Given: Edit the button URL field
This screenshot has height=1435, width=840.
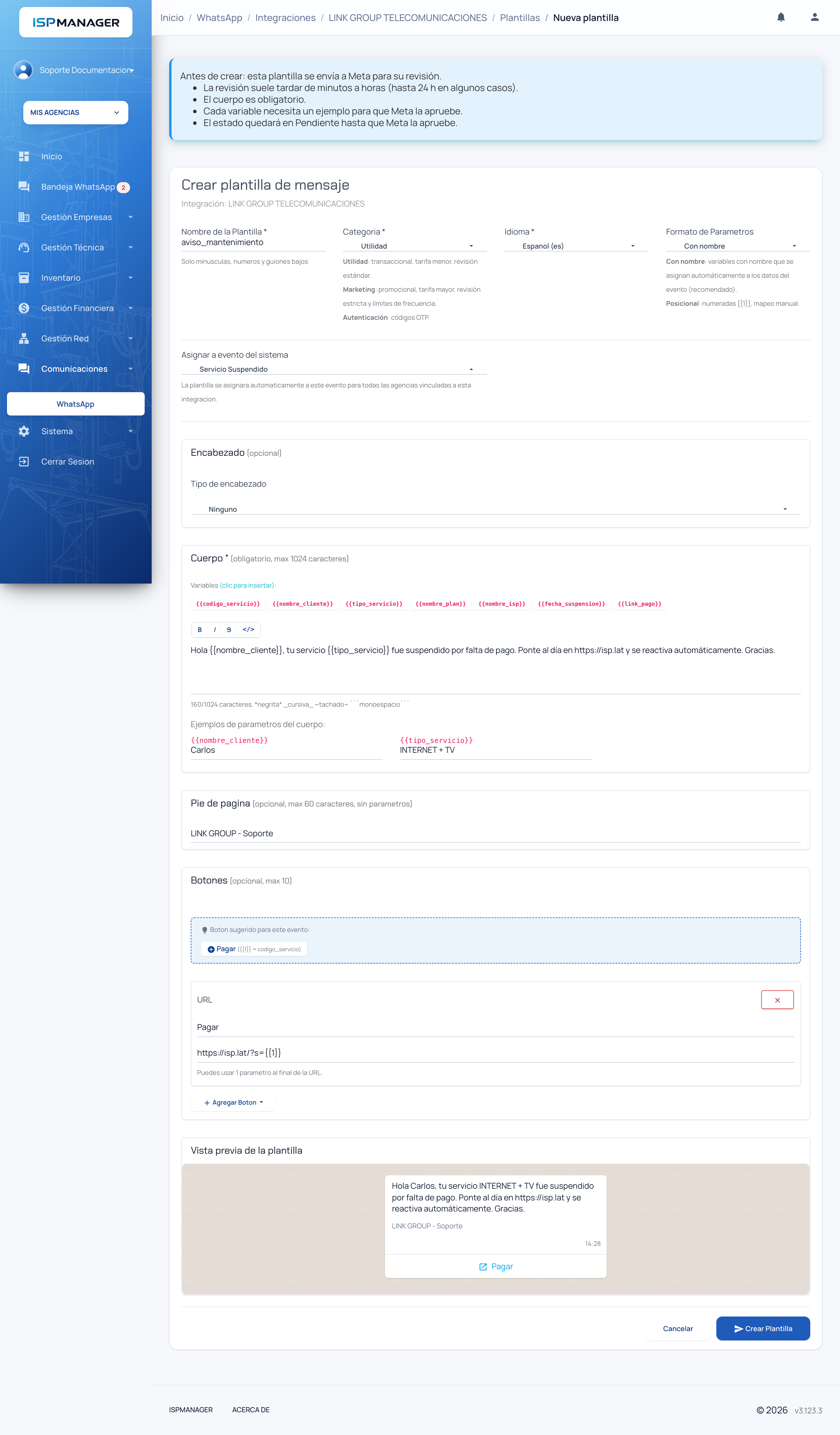Looking at the screenshot, I should coord(496,1053).
